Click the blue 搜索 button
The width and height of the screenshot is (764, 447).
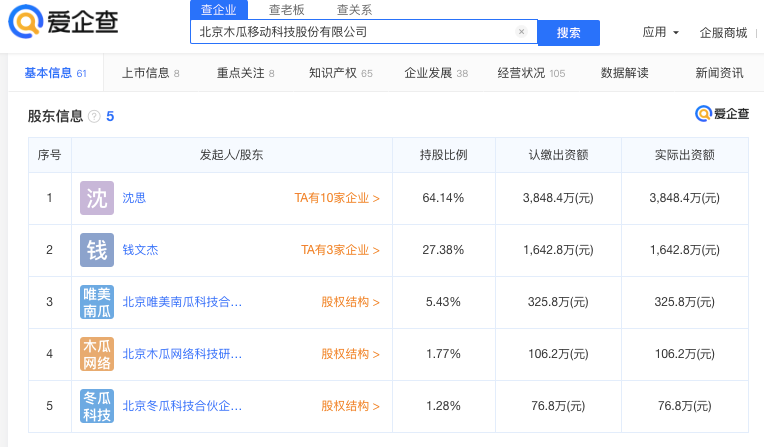point(569,33)
